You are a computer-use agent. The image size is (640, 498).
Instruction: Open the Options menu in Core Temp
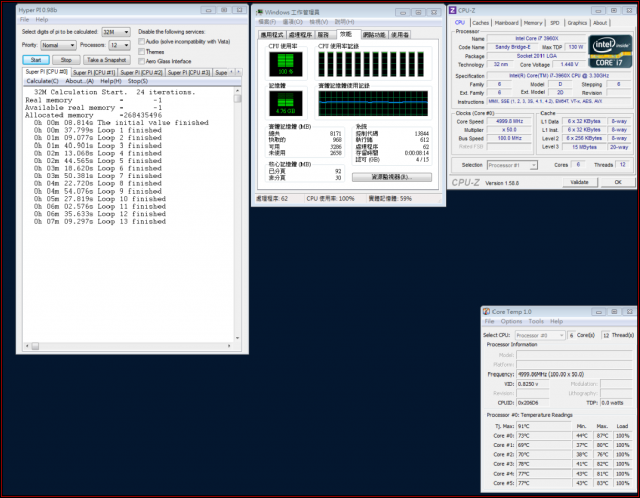(511, 322)
